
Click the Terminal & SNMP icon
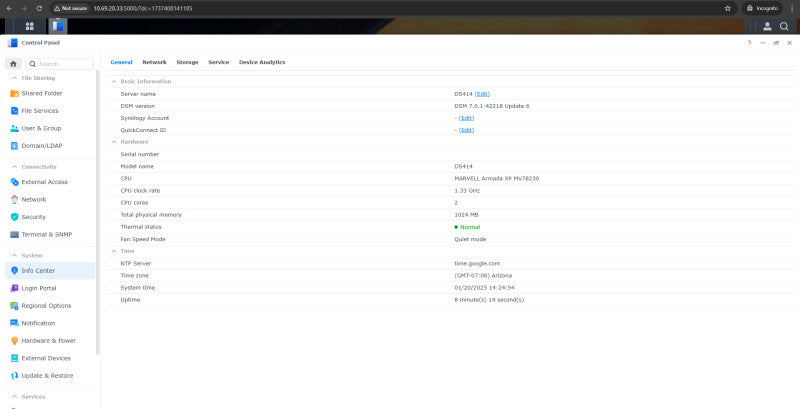coord(14,235)
